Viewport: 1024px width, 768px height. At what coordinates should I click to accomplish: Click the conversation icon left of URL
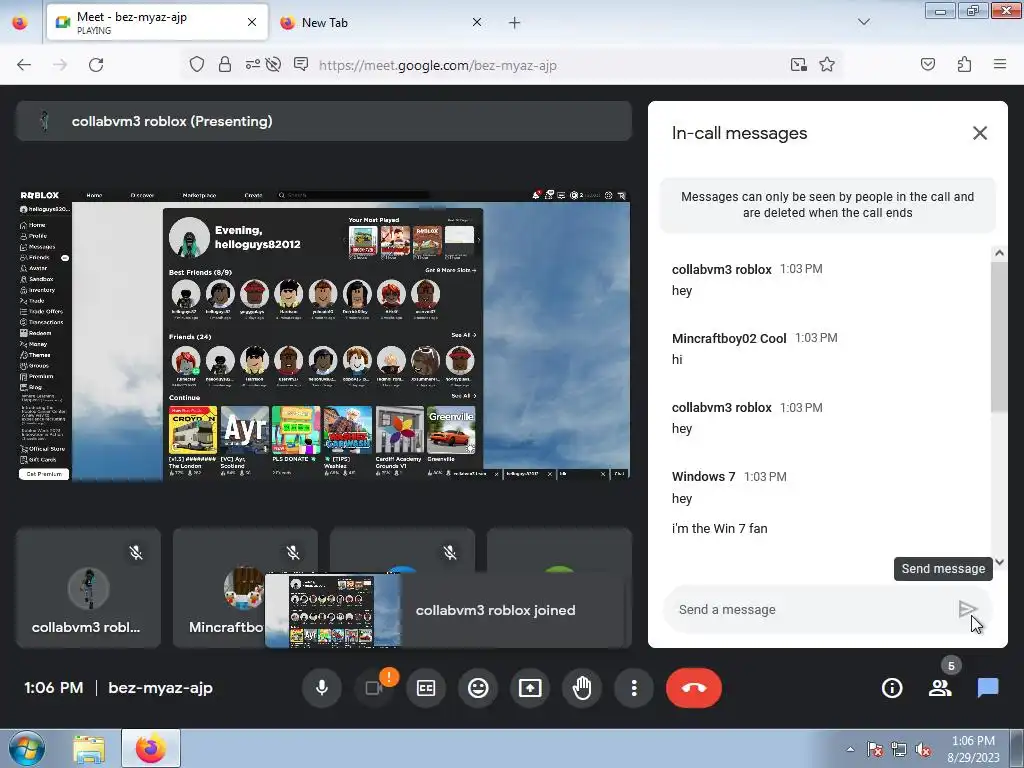click(x=300, y=64)
